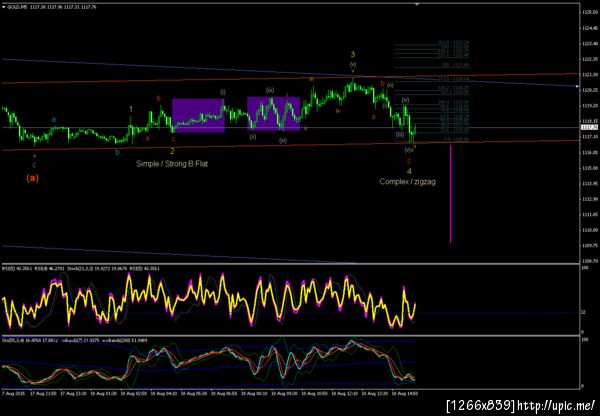Select the yellow wave '3' label
The width and height of the screenshot is (600, 416).
353,55
